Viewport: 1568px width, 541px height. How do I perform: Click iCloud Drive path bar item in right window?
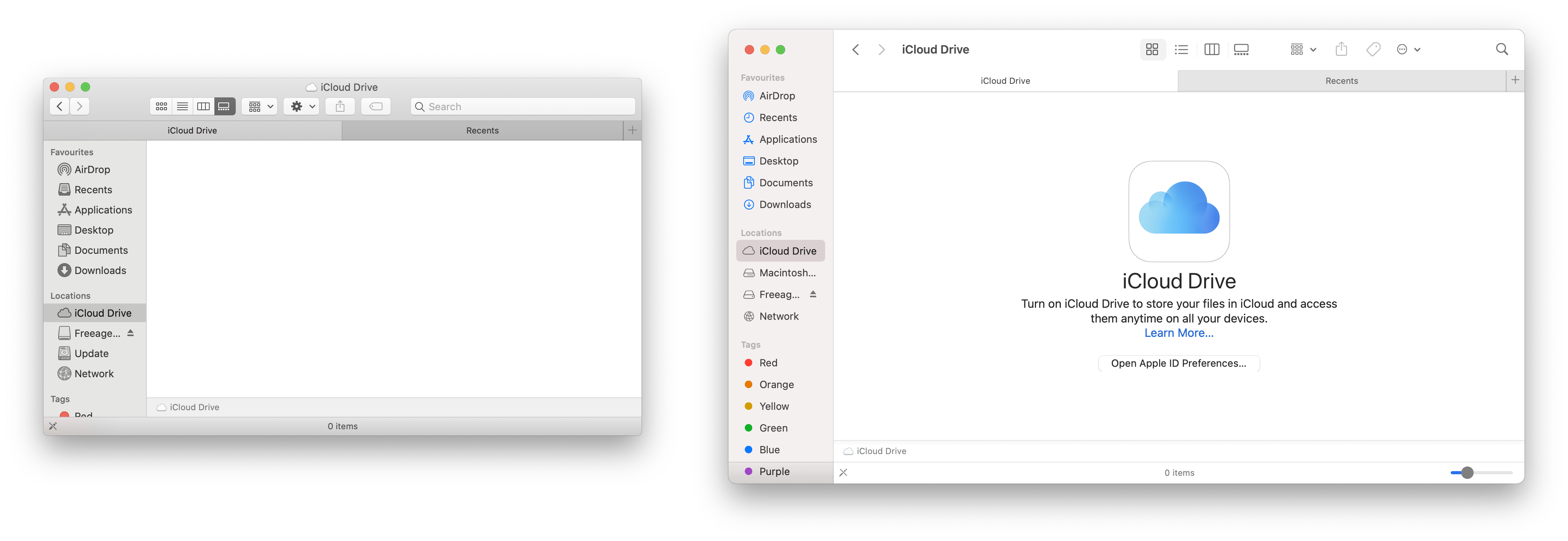pyautogui.click(x=875, y=451)
